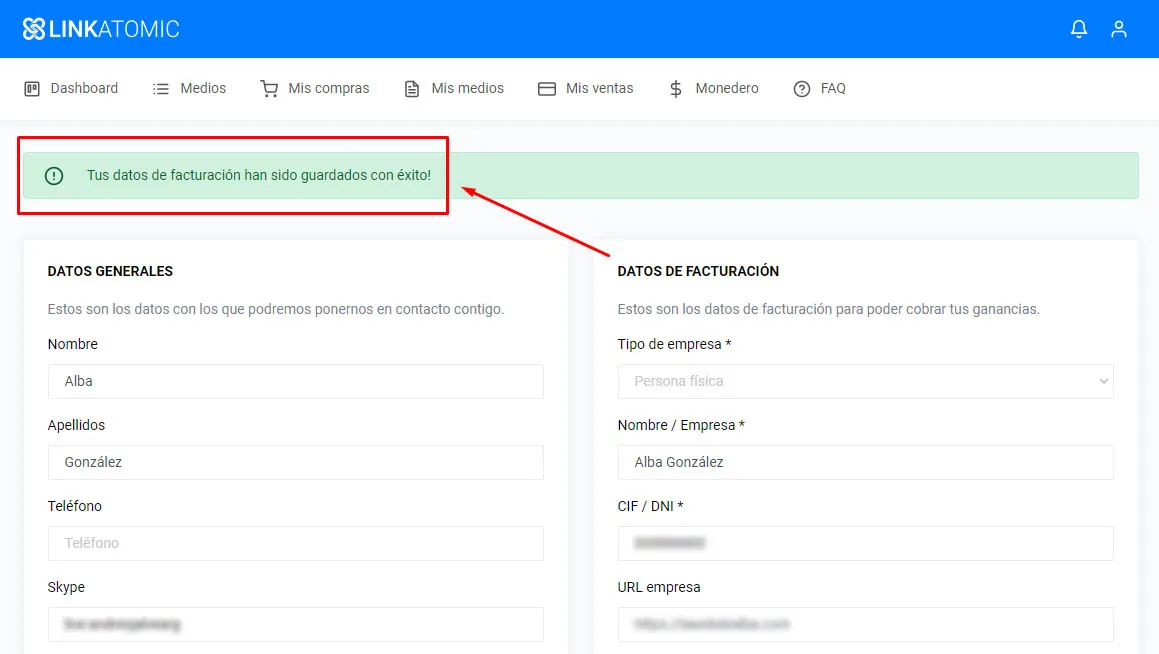Click the CIF / DNI input field

click(865, 543)
